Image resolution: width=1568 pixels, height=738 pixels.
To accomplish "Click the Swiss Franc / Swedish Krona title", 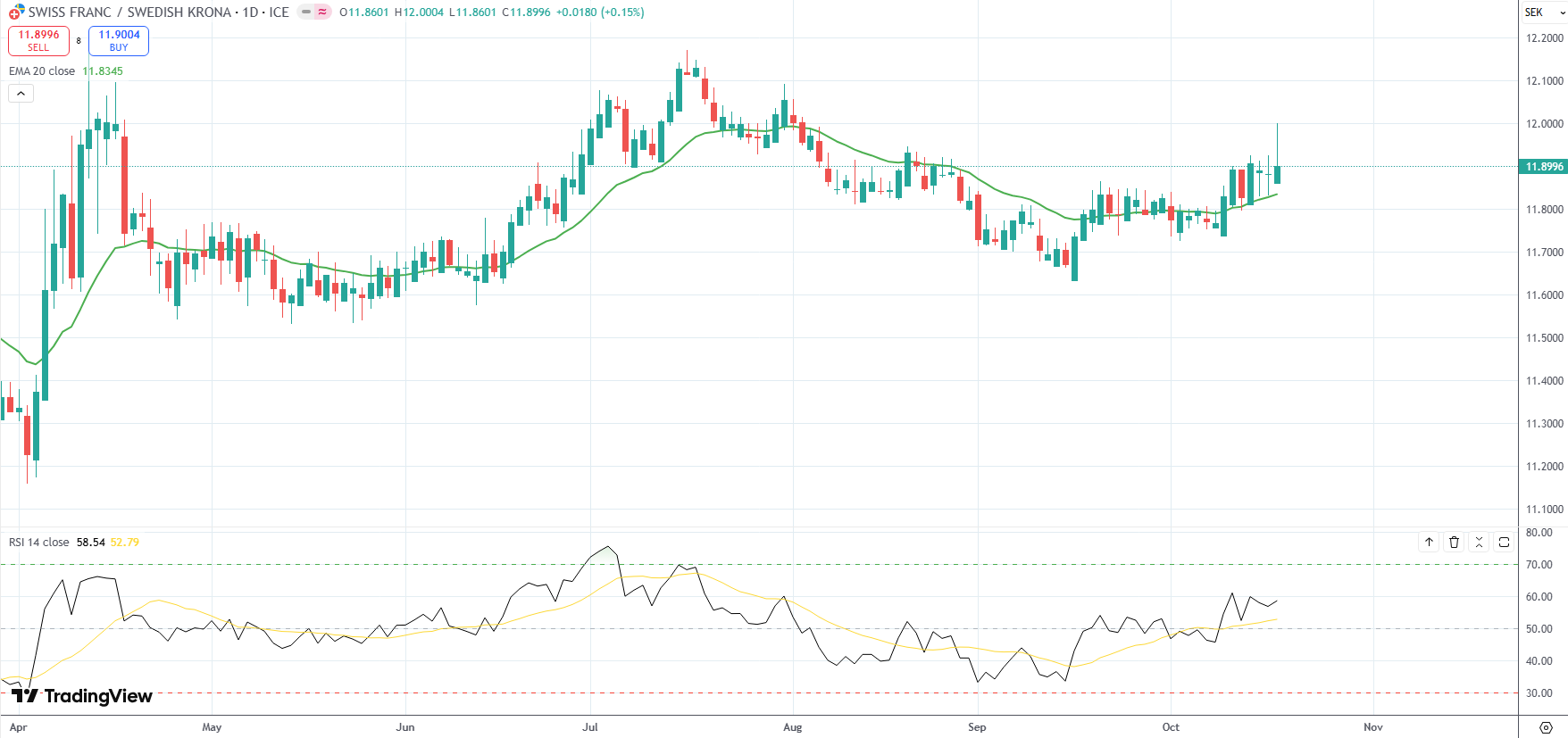I will pyautogui.click(x=129, y=12).
